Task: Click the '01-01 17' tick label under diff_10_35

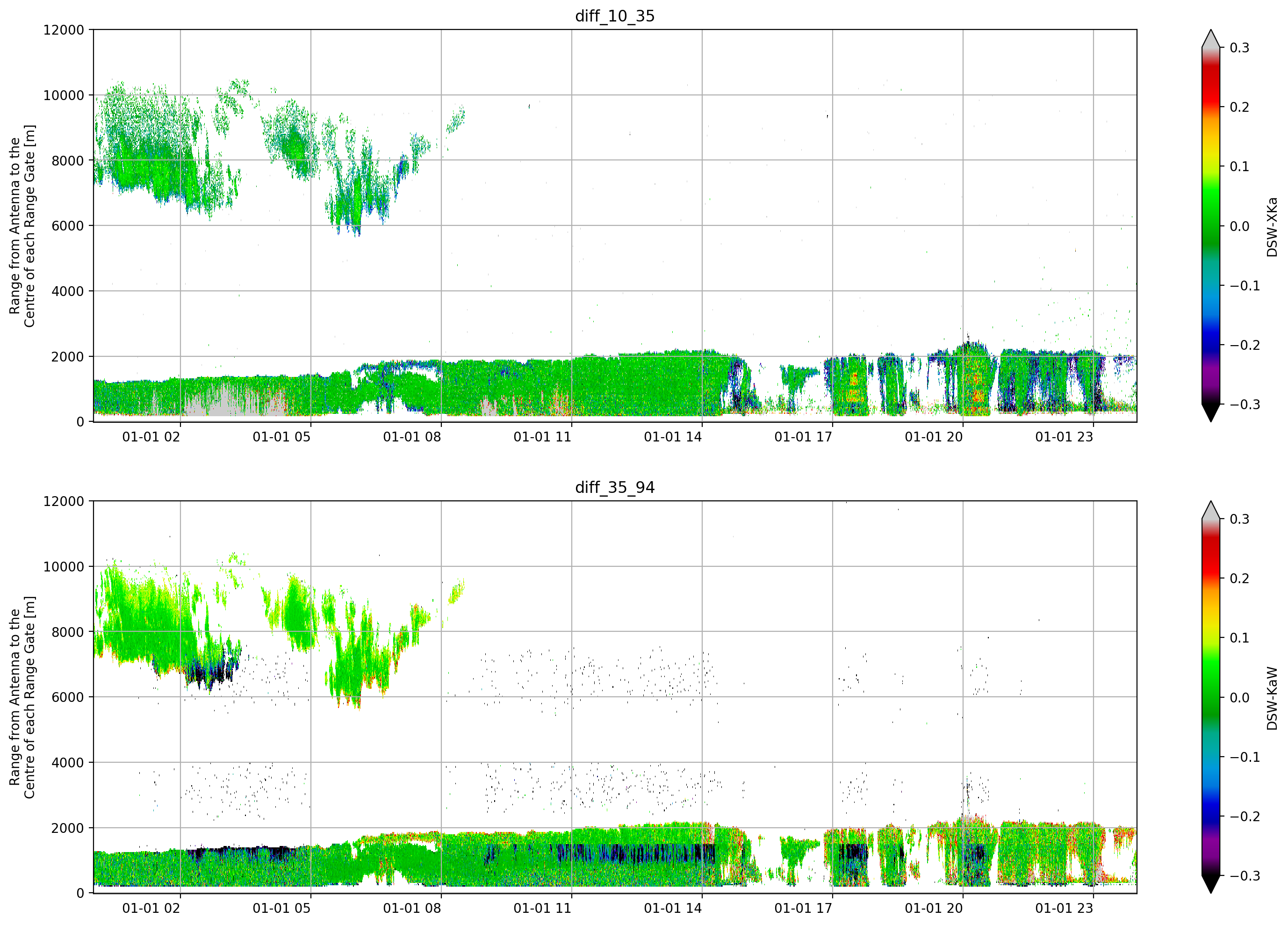Action: 803,437
